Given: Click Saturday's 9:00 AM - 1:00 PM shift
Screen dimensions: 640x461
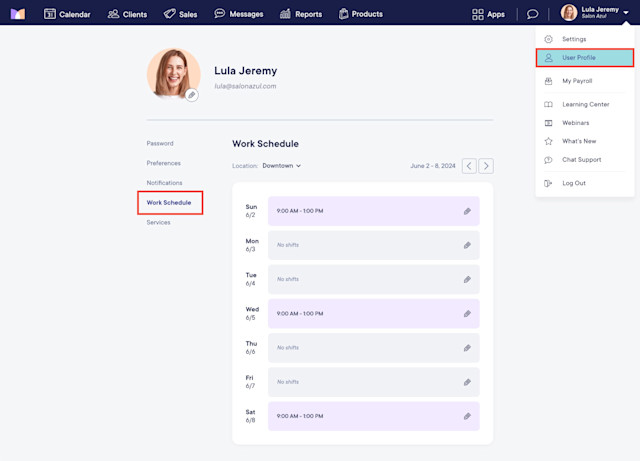Looking at the screenshot, I should point(373,416).
